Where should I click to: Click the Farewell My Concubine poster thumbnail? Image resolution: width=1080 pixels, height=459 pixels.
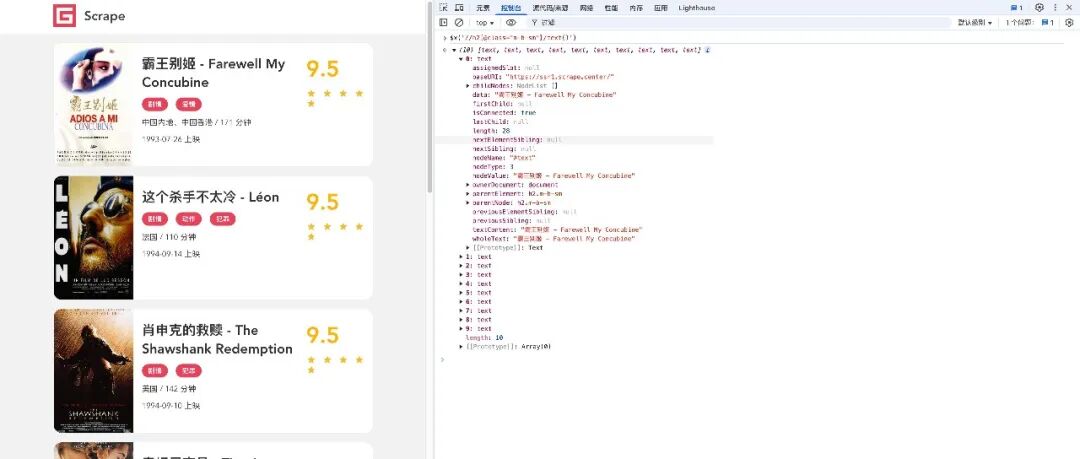(x=94, y=105)
